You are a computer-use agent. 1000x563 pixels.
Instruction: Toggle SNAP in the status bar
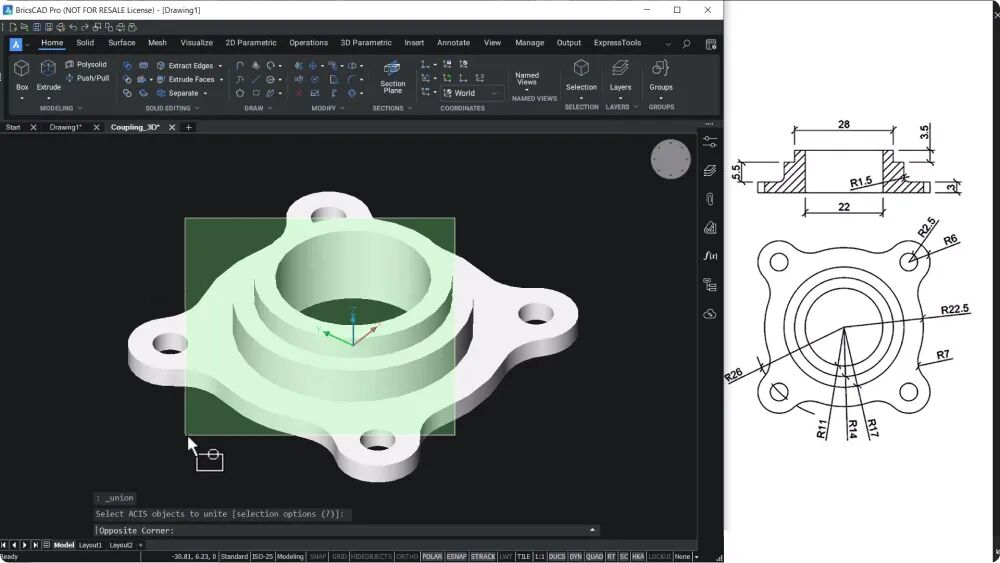(x=317, y=557)
